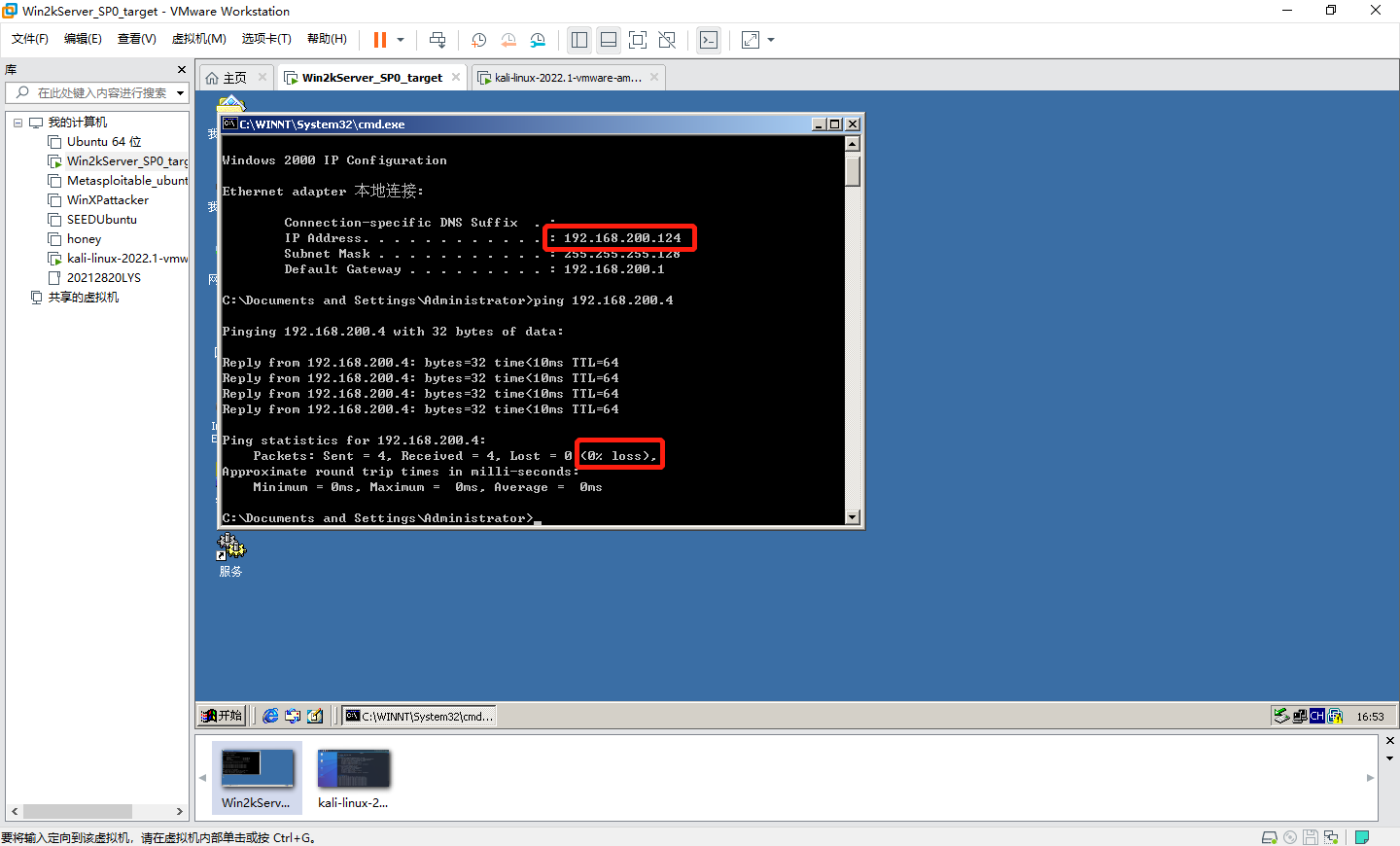Close the kali-linux tab
Screen dimensions: 1400x846
click(654, 77)
